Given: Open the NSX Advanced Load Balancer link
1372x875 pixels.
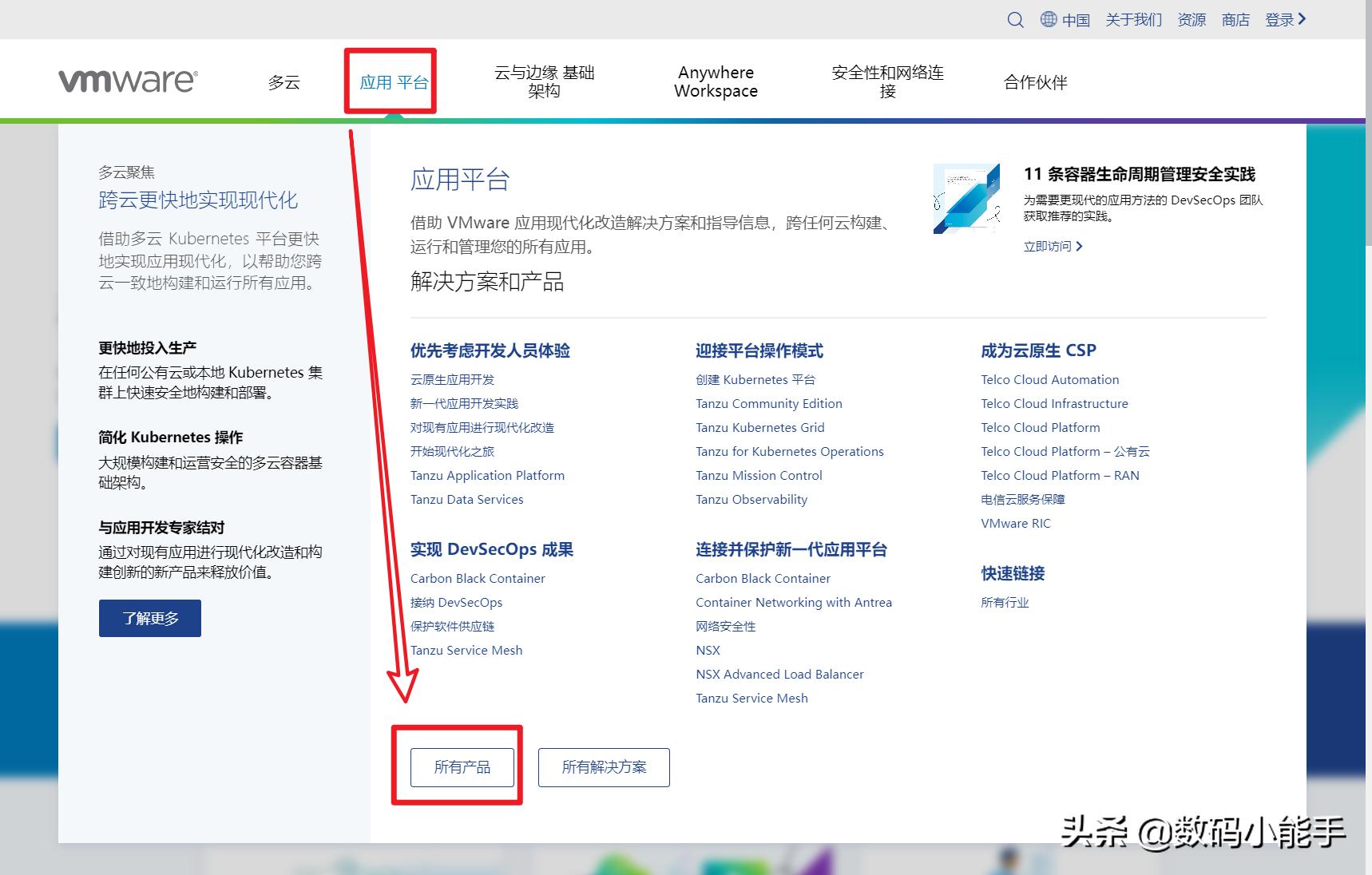Looking at the screenshot, I should point(779,674).
